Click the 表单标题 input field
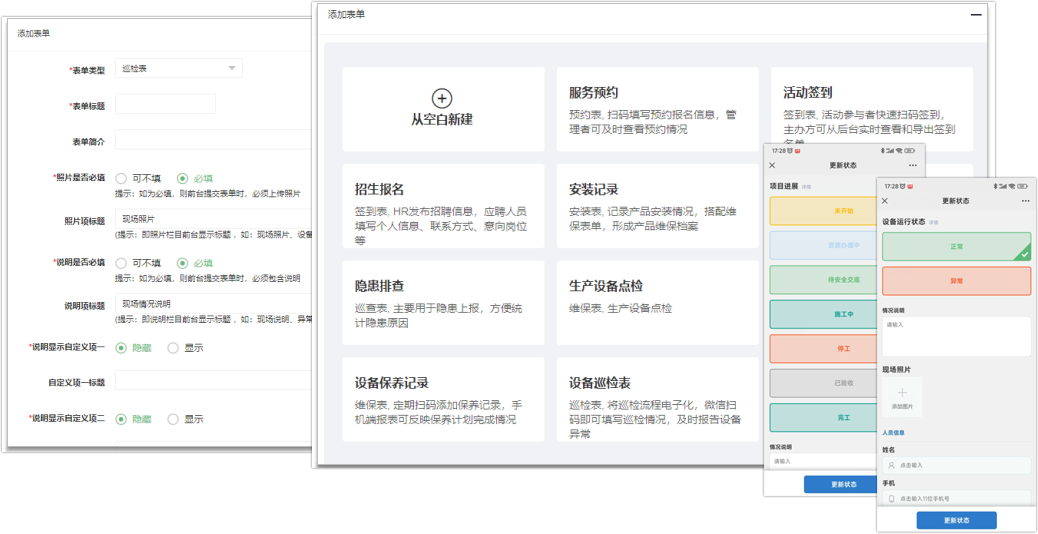Viewport: 1038px width, 534px height. (x=165, y=105)
